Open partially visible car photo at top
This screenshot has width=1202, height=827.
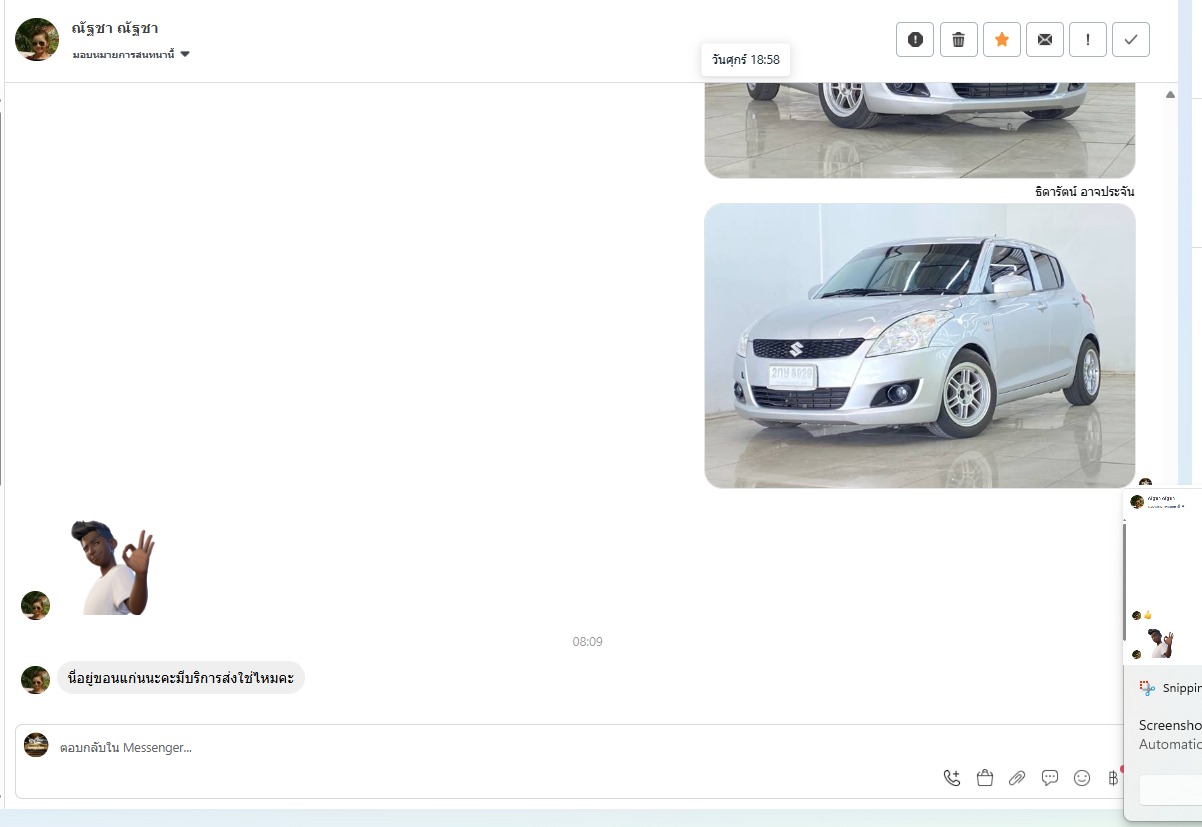[x=920, y=130]
